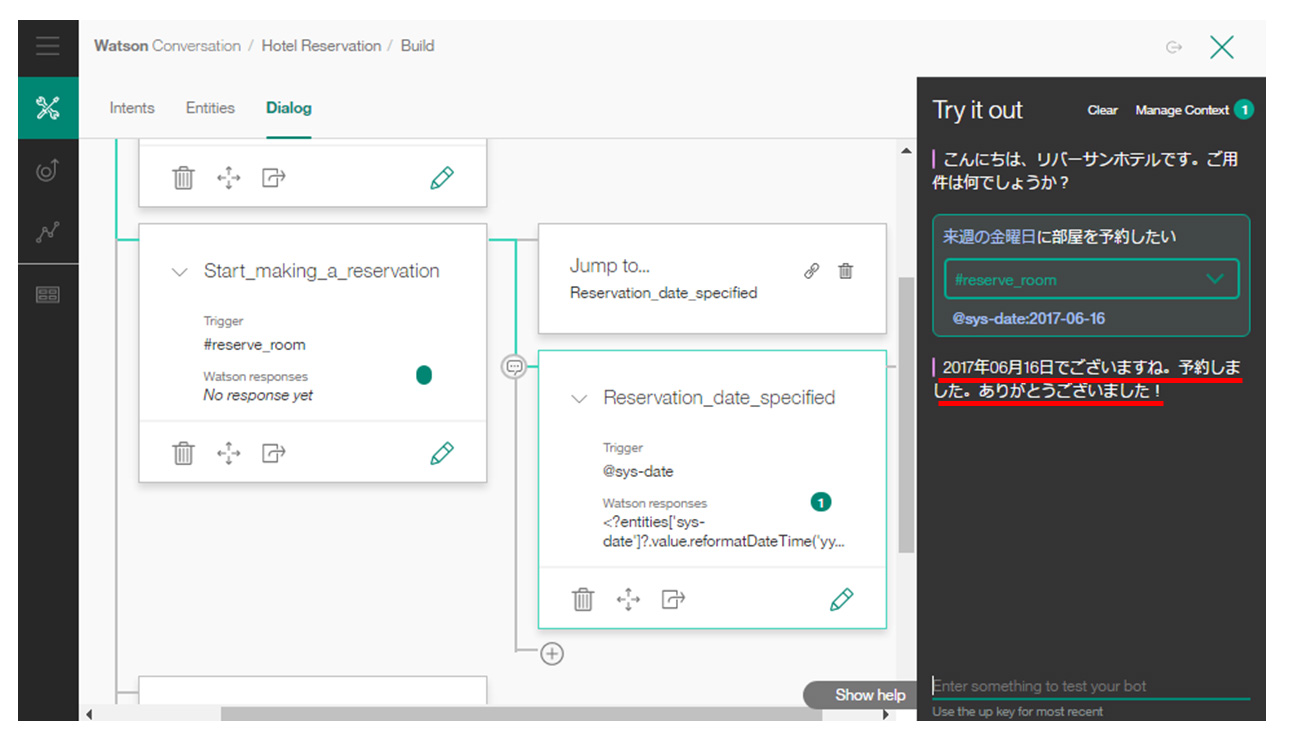Delete the topmost partially visible node
Viewport: 1294px width, 746px height.
click(183, 178)
